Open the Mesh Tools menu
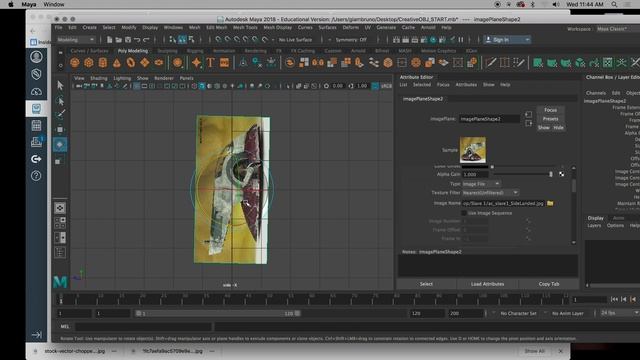Image resolution: width=640 pixels, height=360 pixels. click(x=245, y=27)
